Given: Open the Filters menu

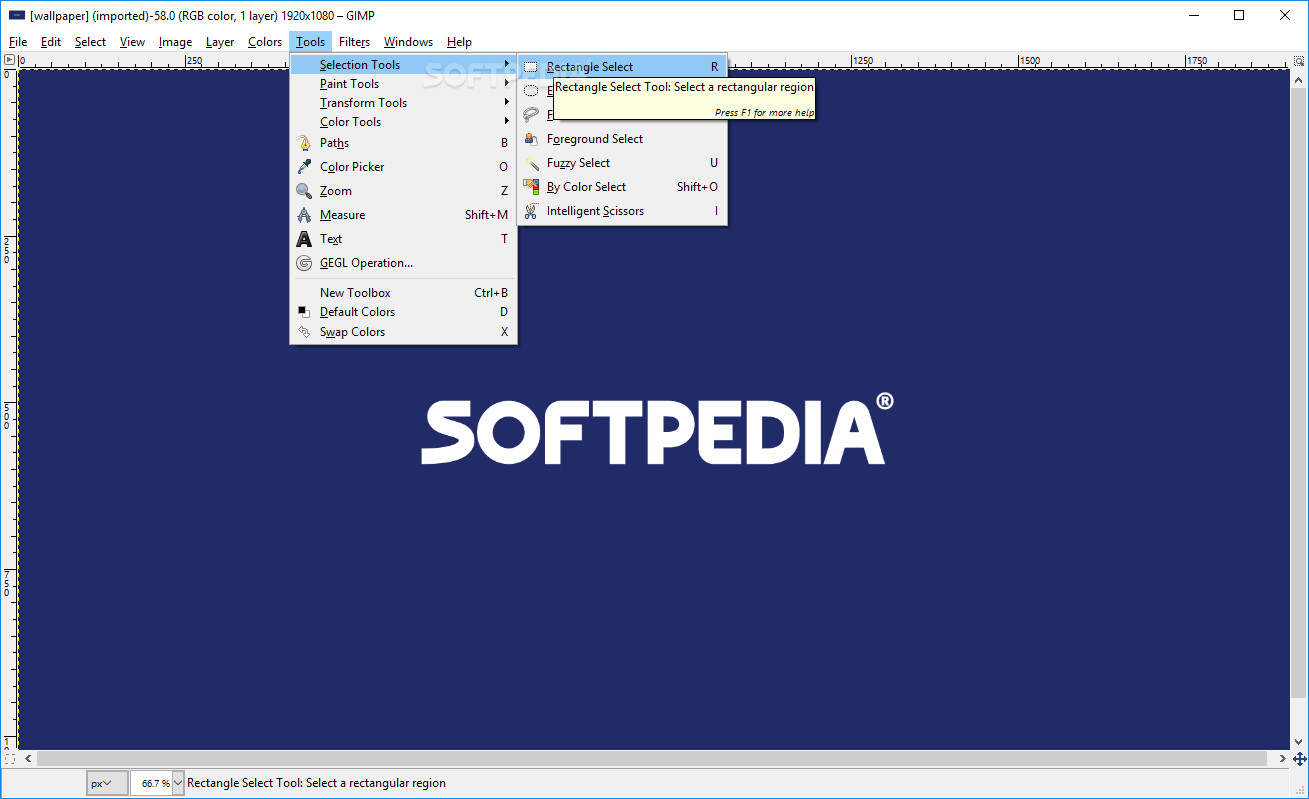Looking at the screenshot, I should [x=354, y=42].
